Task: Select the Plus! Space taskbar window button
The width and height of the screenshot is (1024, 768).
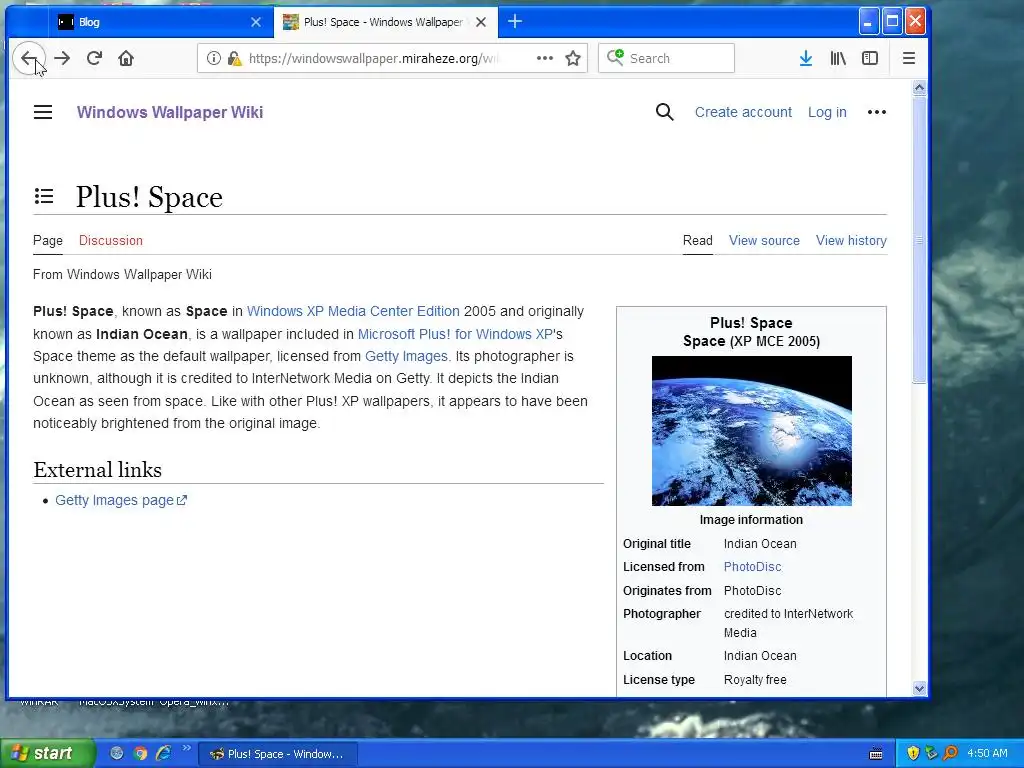Action: pos(278,754)
